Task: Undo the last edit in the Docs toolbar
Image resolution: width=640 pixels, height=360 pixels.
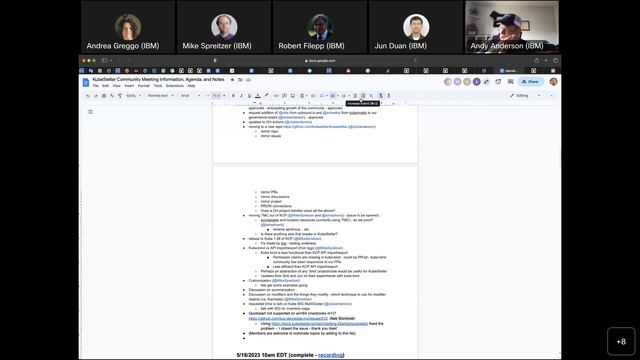Action: 88,96
